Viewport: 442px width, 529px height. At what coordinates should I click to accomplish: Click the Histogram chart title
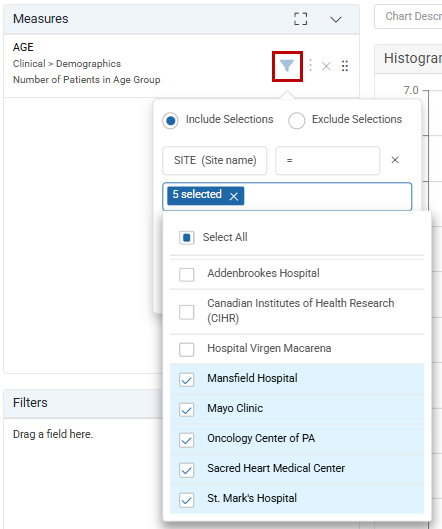413,58
